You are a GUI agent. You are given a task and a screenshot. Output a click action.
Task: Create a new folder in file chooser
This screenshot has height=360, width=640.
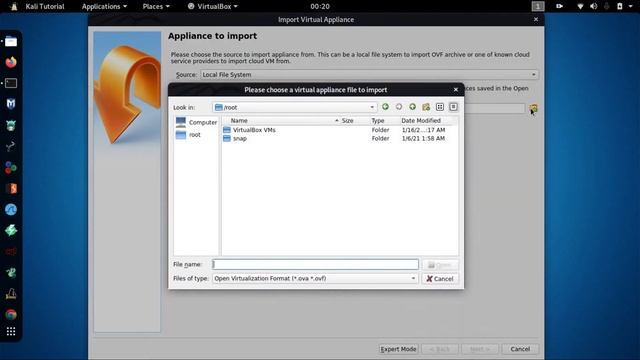426,107
